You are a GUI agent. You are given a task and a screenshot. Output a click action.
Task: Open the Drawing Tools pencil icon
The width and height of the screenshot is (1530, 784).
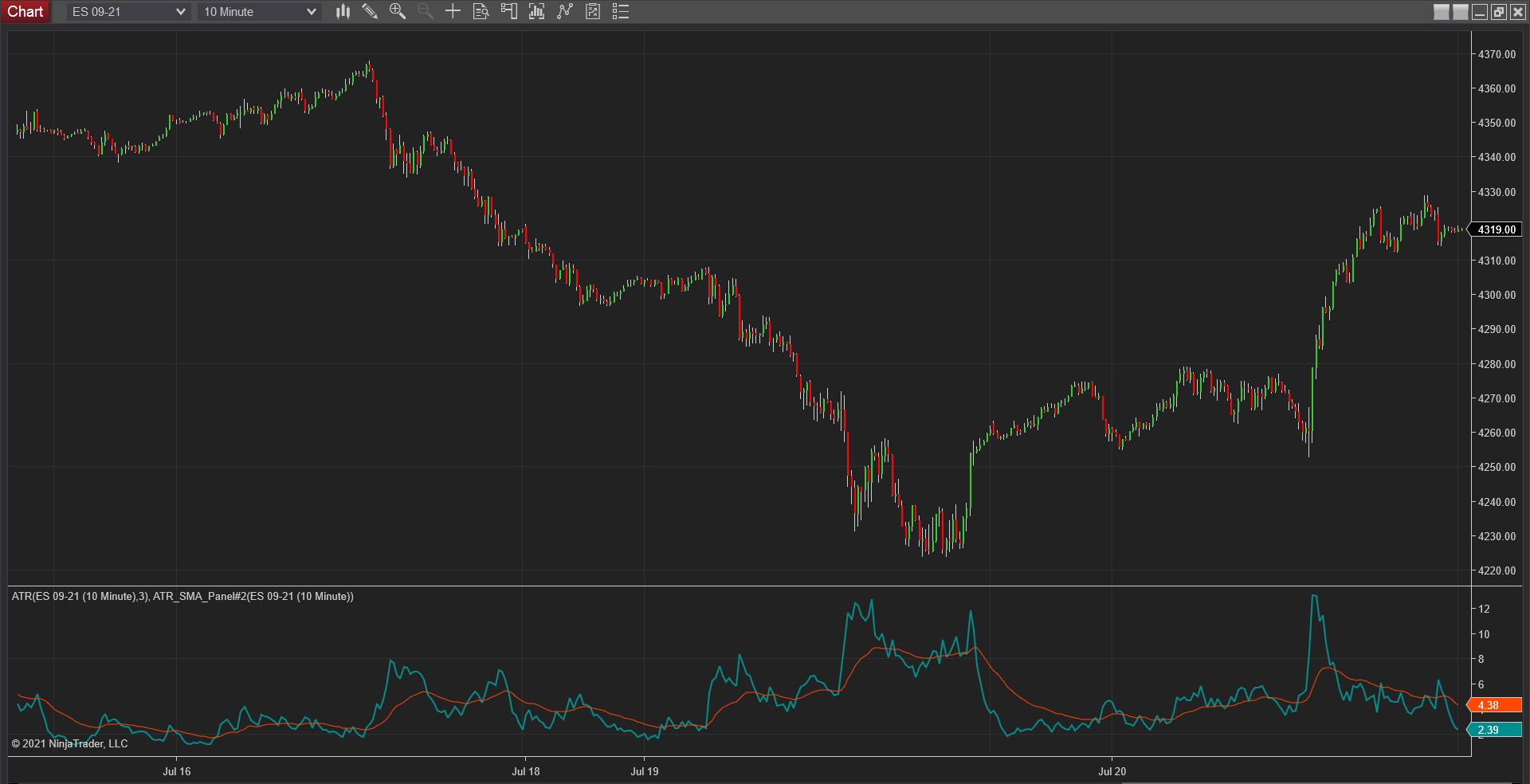(x=370, y=11)
